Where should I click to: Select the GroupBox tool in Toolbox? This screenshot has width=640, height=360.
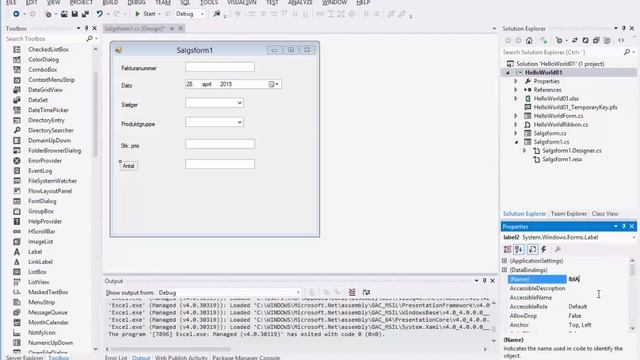(x=41, y=211)
